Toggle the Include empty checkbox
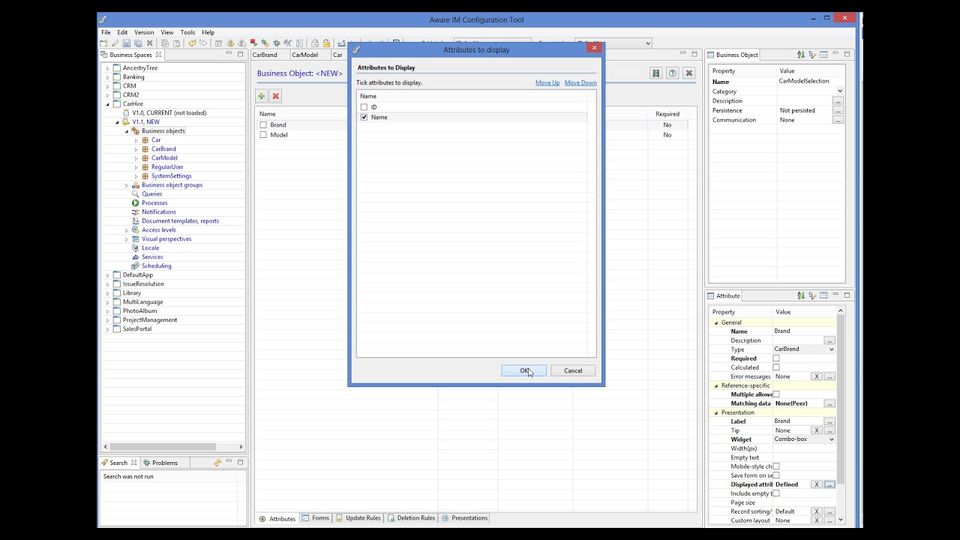Image resolution: width=960 pixels, height=540 pixels. pos(776,493)
